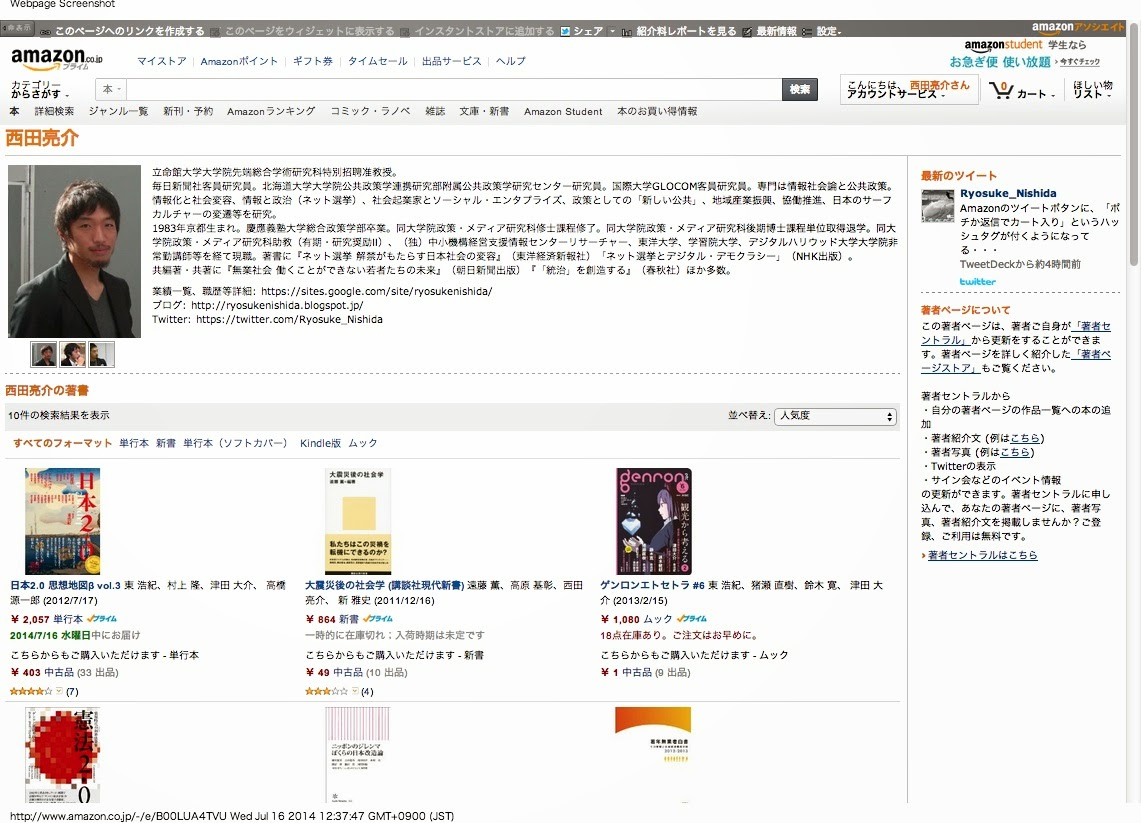This screenshot has height=823, width=1141.
Task: Select Amazonポイント in top navigation
Action: coord(239,61)
